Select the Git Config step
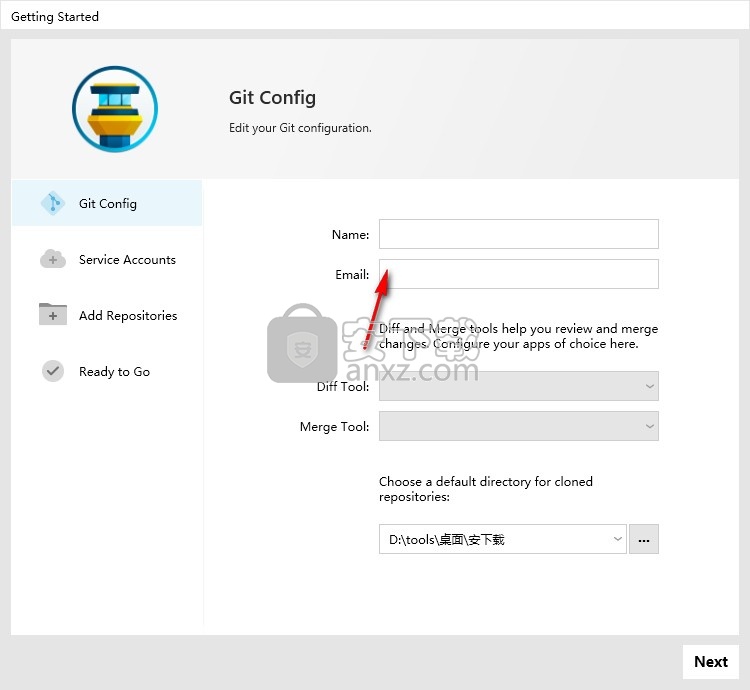The height and width of the screenshot is (690, 750). pyautogui.click(x=107, y=203)
